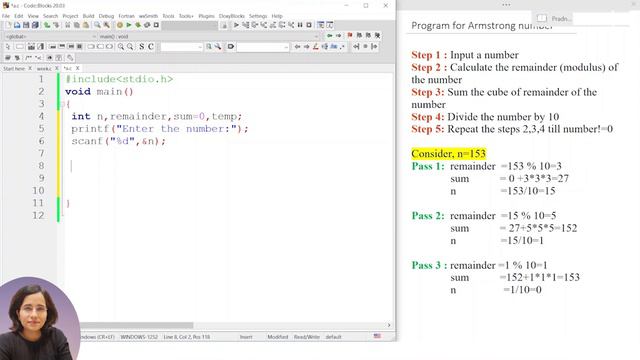
Task: Close the *a.c editor tab
Action: 77,68
